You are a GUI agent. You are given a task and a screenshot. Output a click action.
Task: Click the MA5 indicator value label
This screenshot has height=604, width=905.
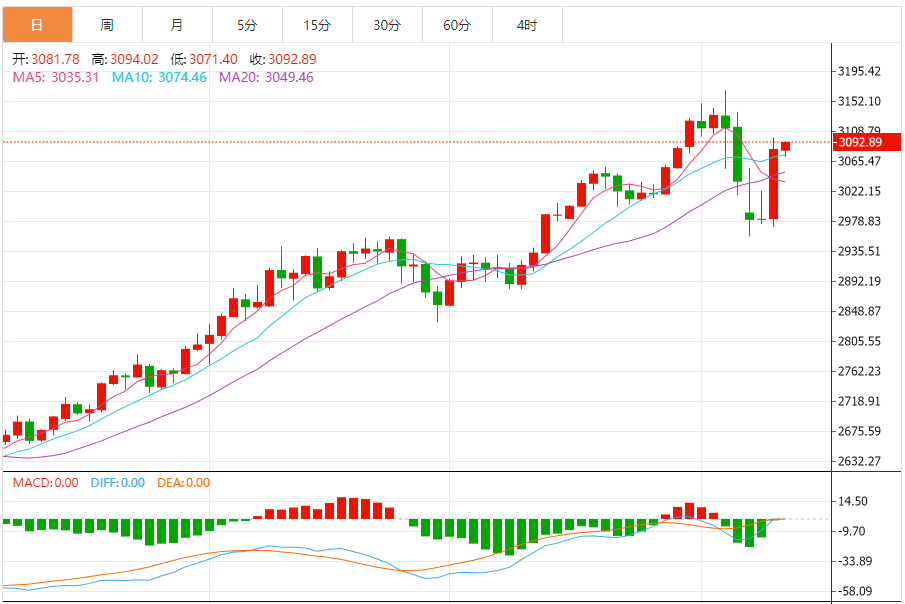click(56, 77)
